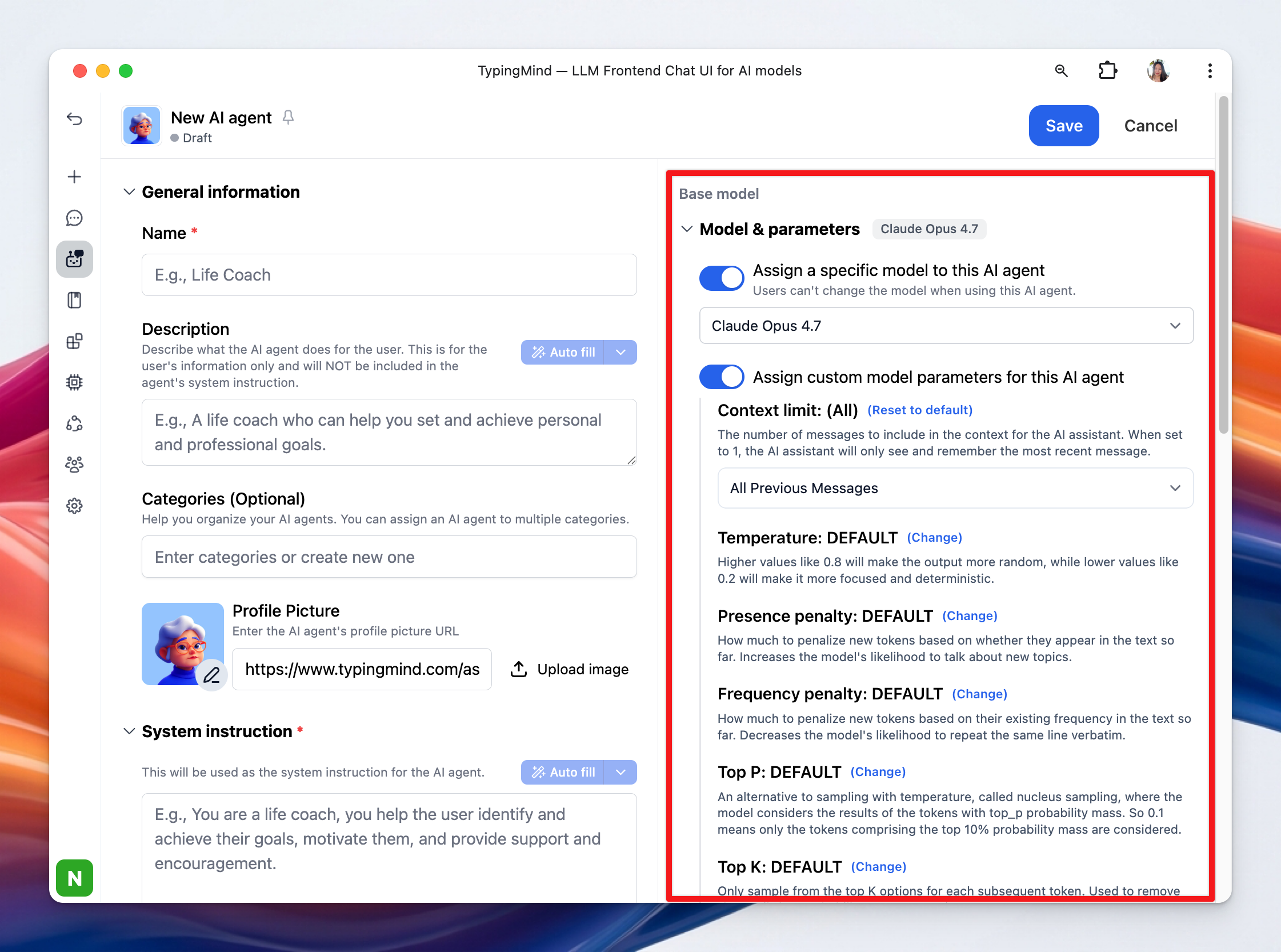Open the All Previous Messages dropdown
Image resolution: width=1281 pixels, height=952 pixels.
[x=955, y=488]
